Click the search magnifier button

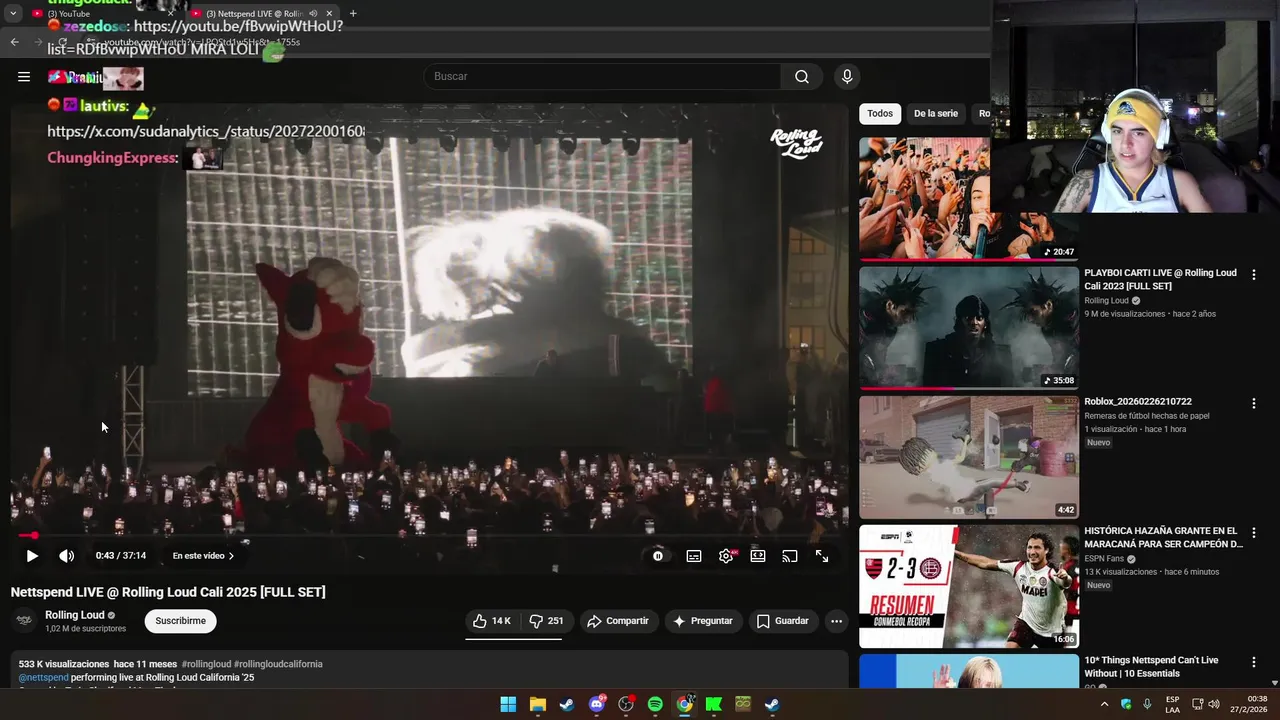coord(802,77)
